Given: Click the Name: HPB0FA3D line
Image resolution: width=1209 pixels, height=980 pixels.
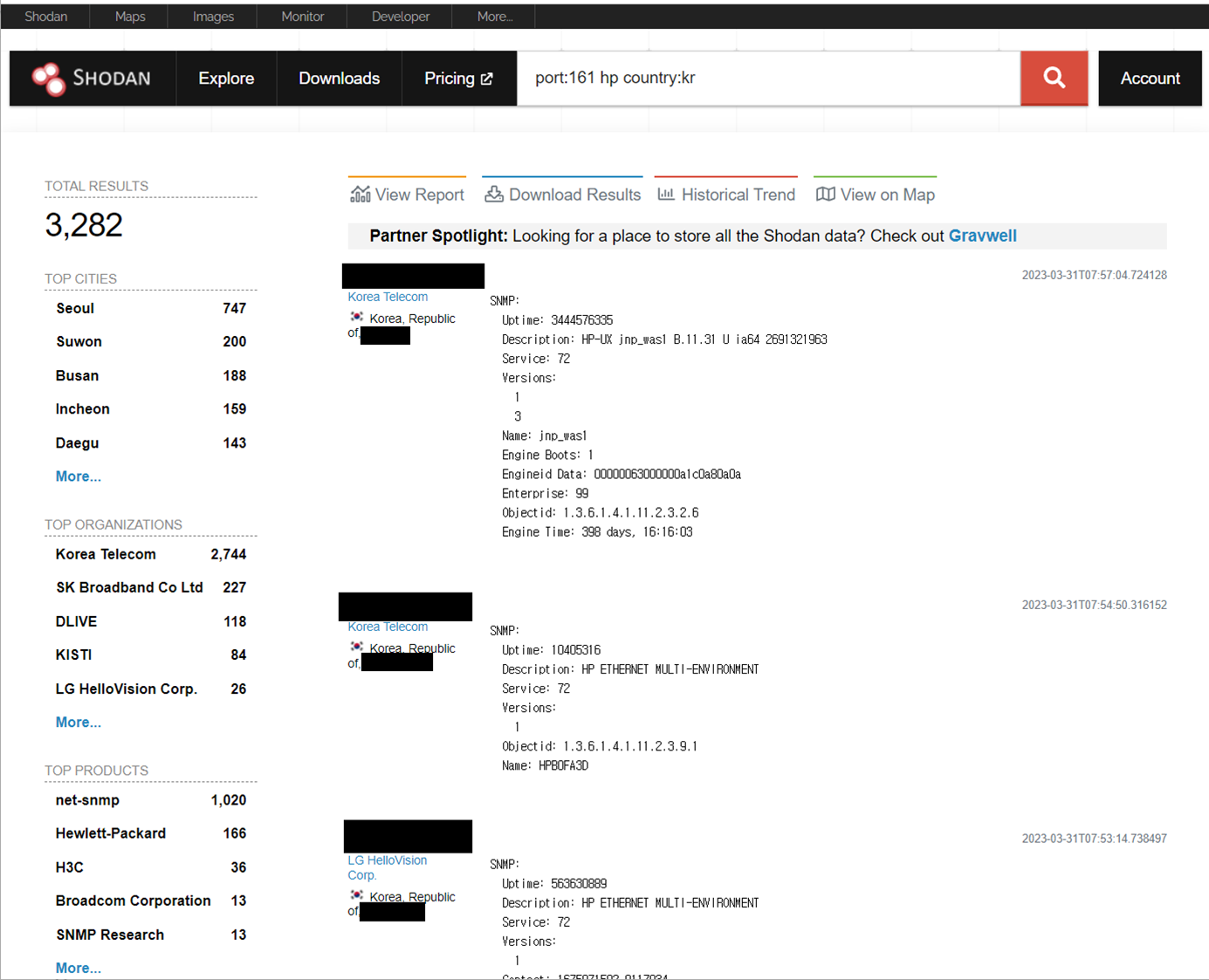Looking at the screenshot, I should coord(545,765).
